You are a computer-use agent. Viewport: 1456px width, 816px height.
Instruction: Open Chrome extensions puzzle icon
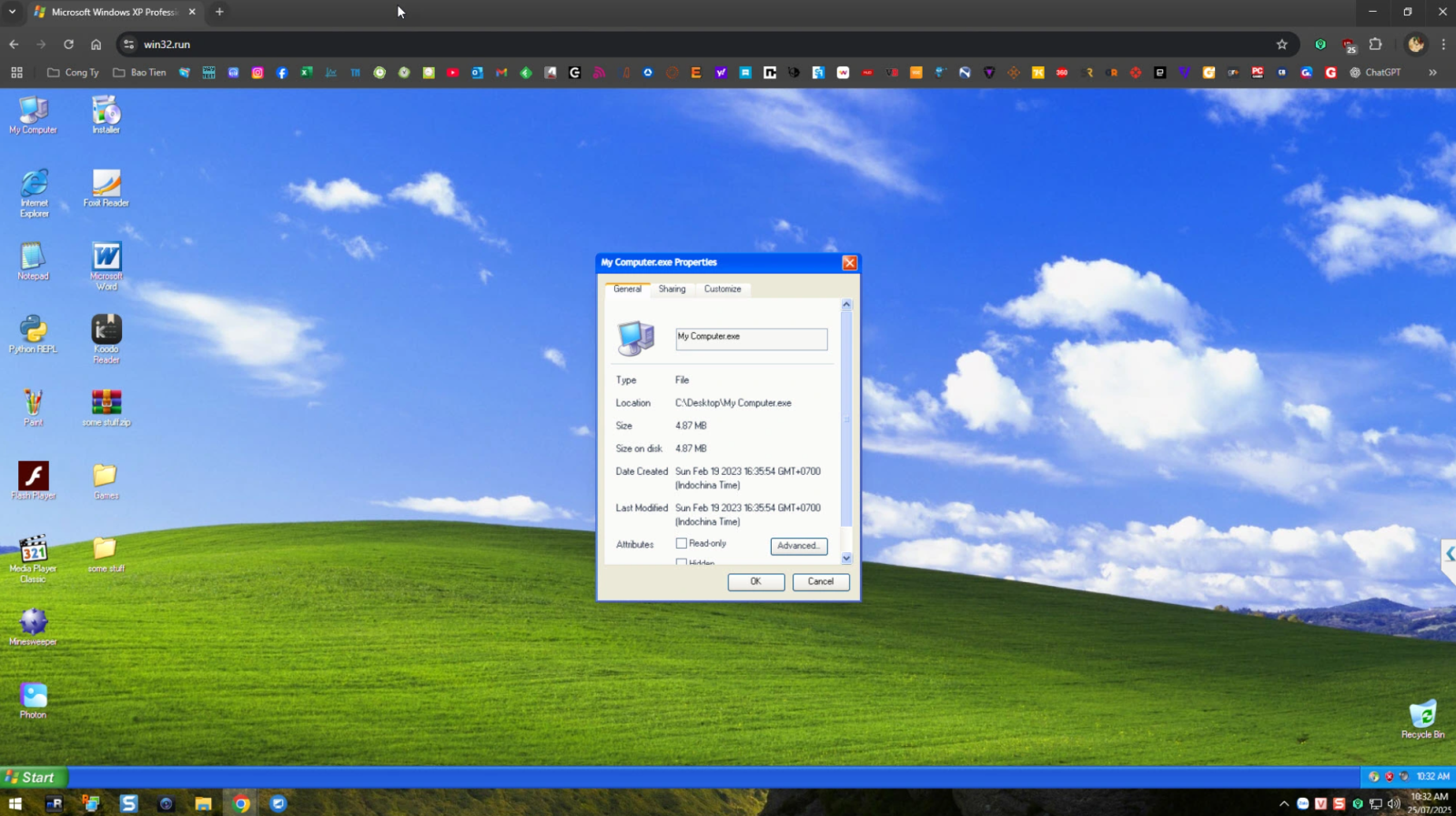[1376, 45]
